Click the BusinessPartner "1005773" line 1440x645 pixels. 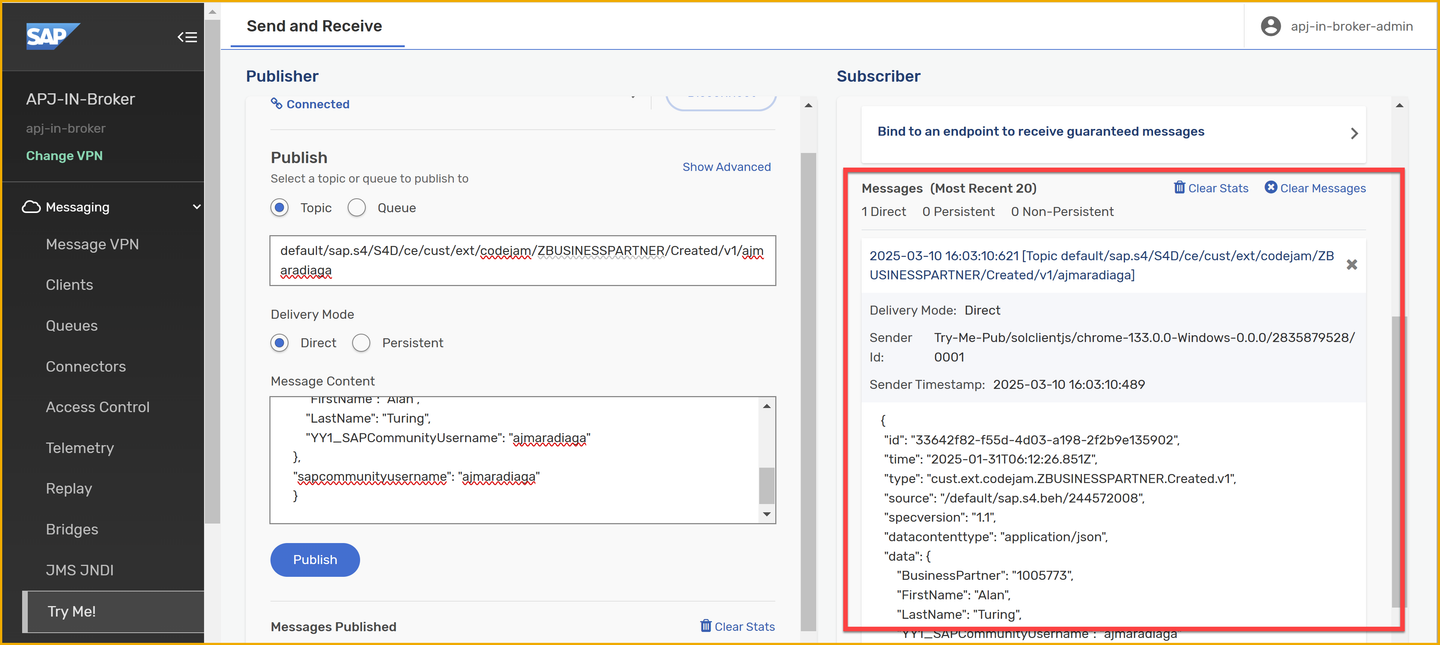tap(987, 575)
